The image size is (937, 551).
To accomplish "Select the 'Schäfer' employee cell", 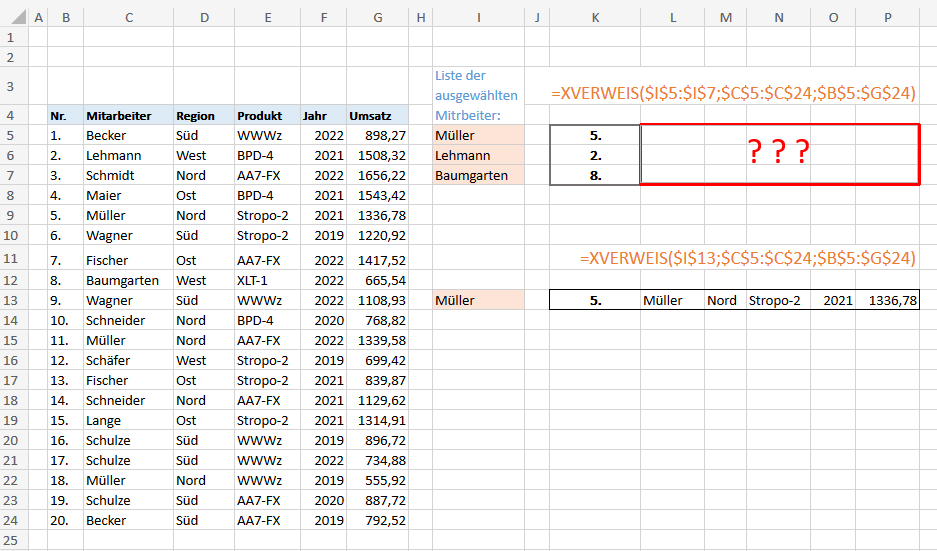I will (x=128, y=360).
